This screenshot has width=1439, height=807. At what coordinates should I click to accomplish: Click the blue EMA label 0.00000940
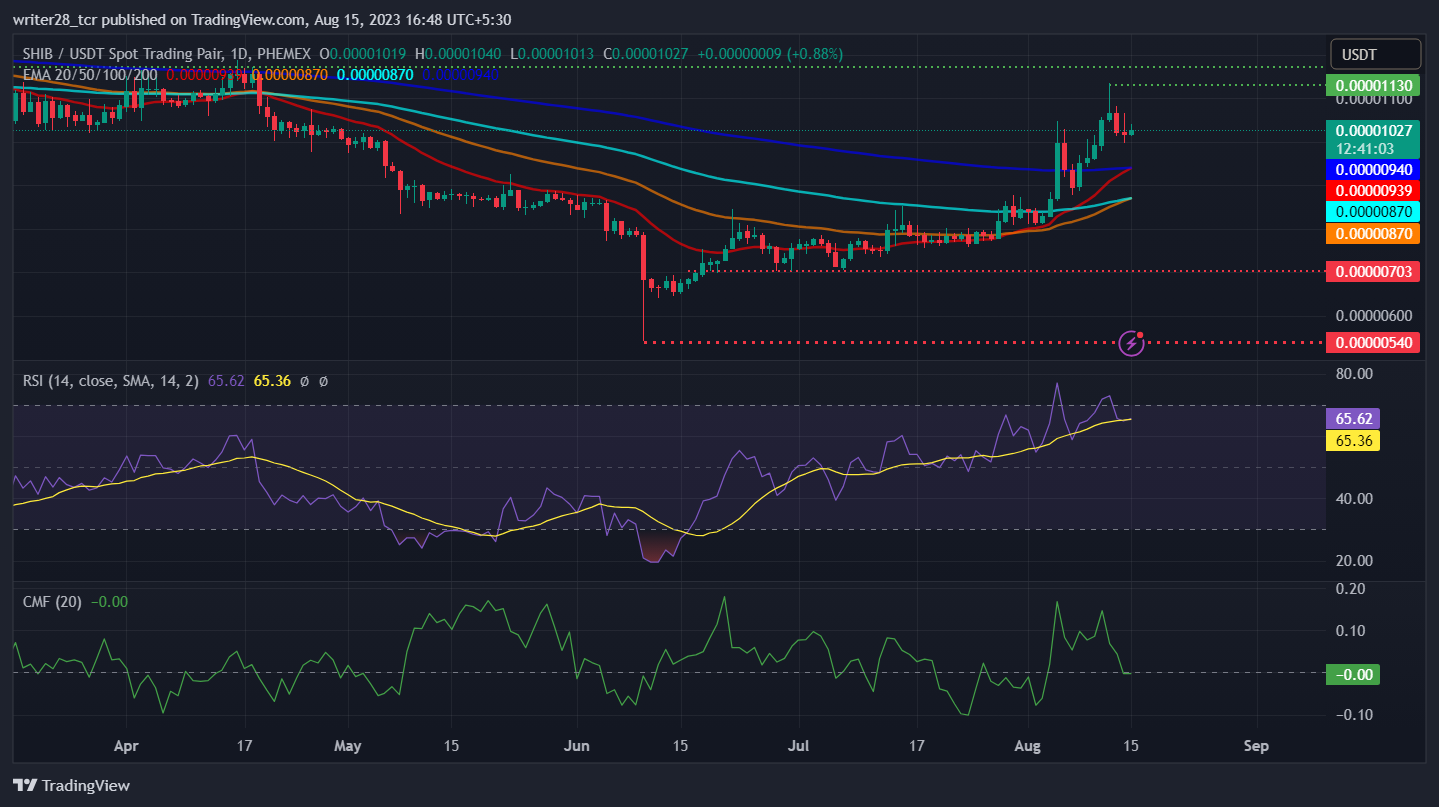point(1371,170)
